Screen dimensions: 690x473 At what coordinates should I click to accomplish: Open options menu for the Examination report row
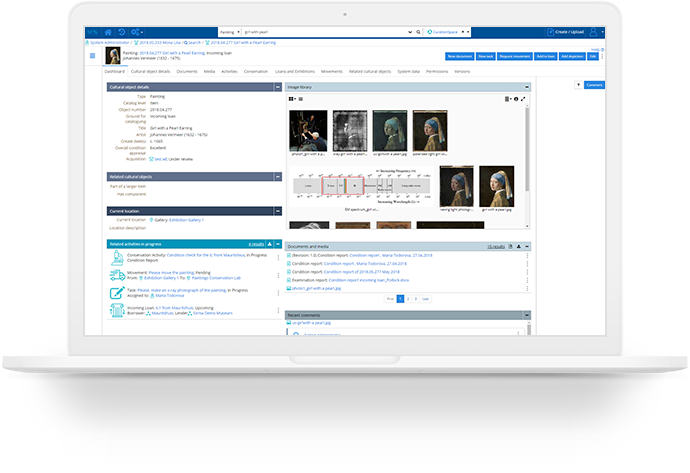pos(527,280)
